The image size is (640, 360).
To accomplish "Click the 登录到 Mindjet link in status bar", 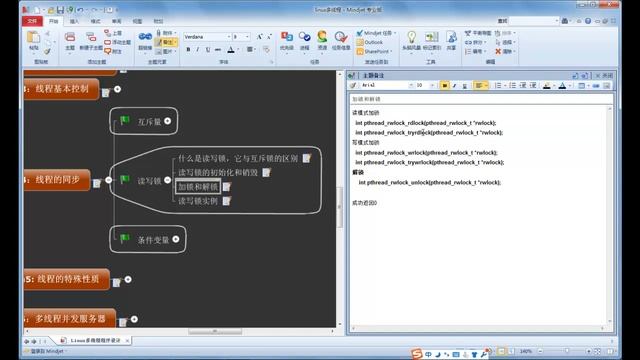I will pyautogui.click(x=47, y=351).
